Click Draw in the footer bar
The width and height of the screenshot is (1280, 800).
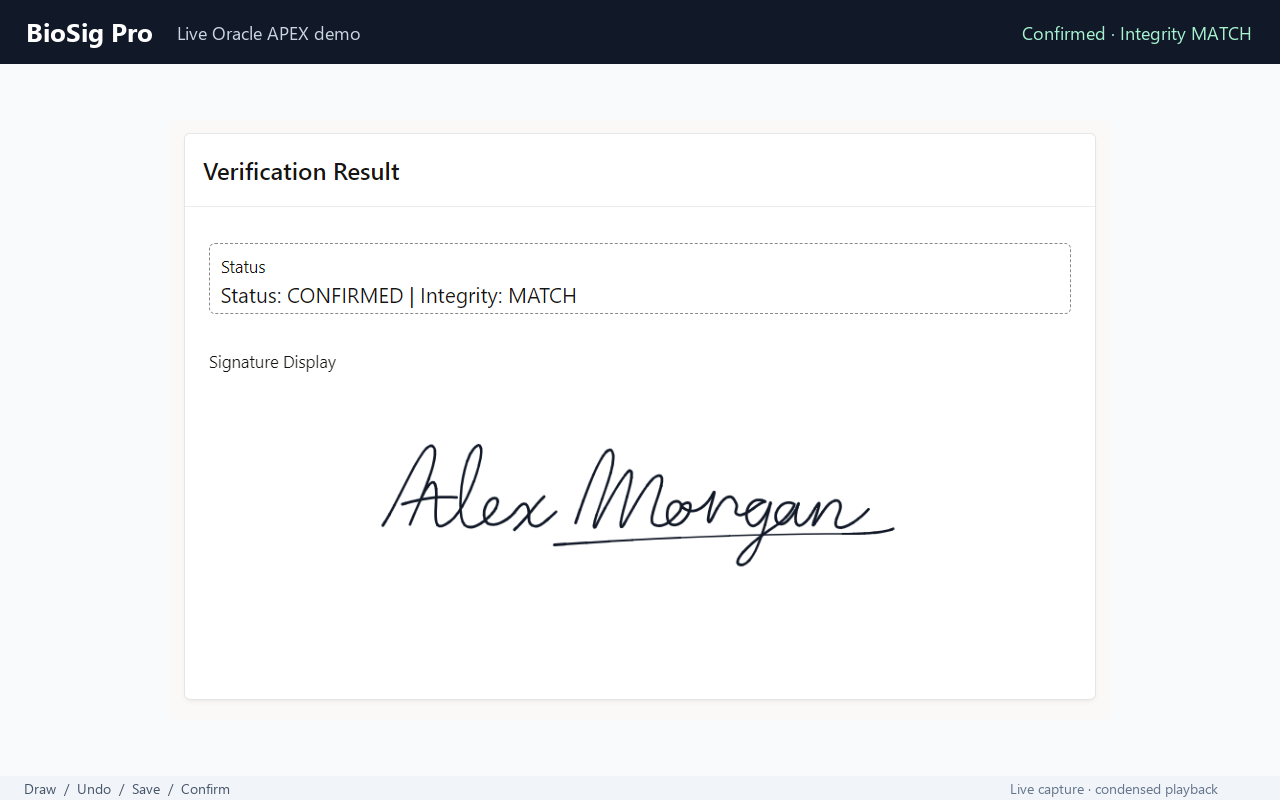(x=40, y=789)
